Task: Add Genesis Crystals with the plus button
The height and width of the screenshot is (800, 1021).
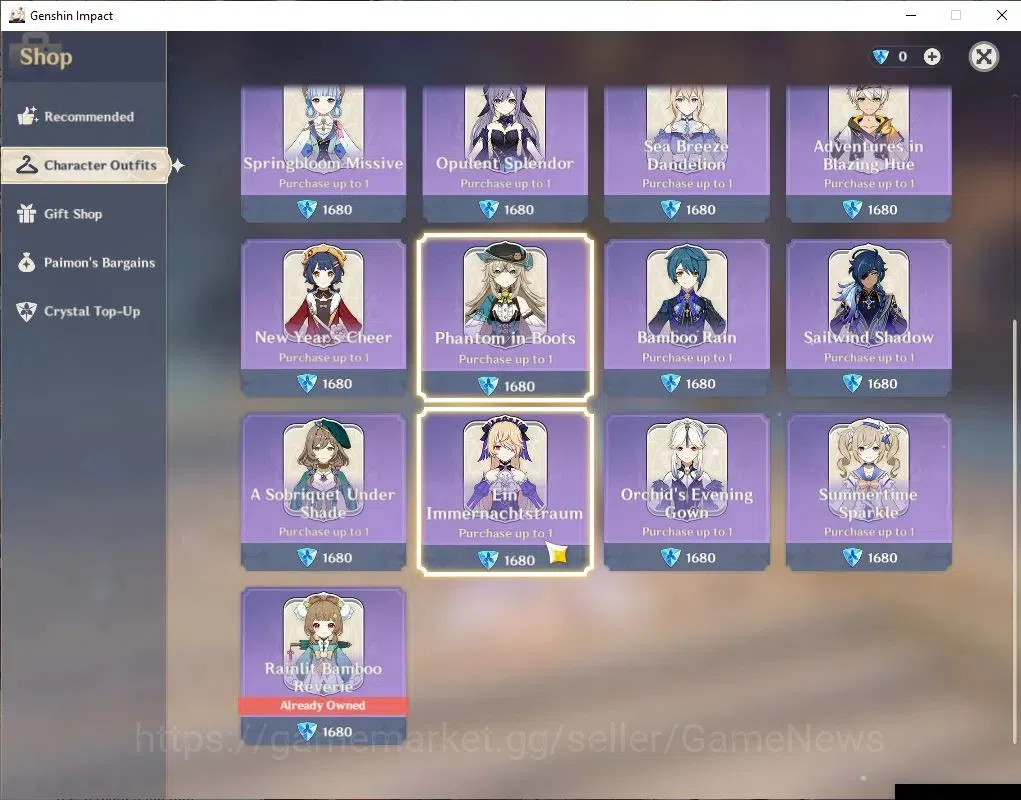Action: click(x=932, y=57)
